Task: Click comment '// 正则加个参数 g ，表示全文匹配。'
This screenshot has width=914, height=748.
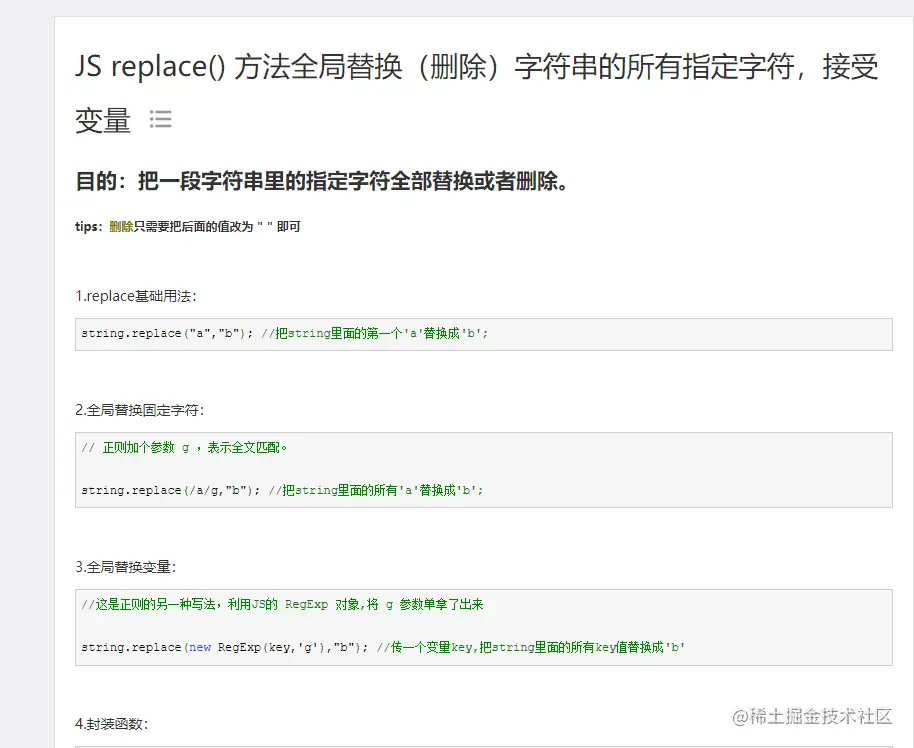Action: tap(184, 448)
